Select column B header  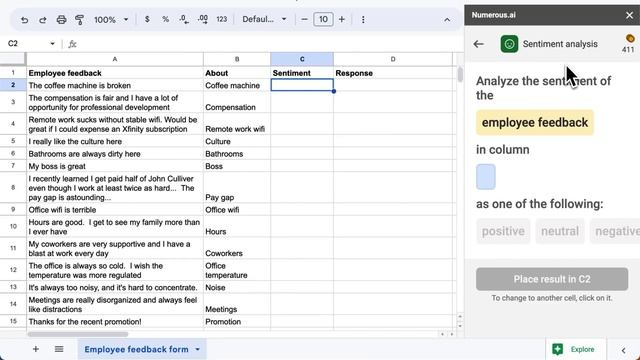[x=237, y=59]
